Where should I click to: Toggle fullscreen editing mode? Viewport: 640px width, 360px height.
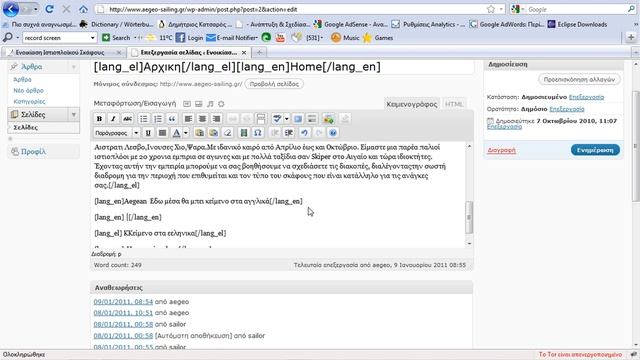click(298, 119)
